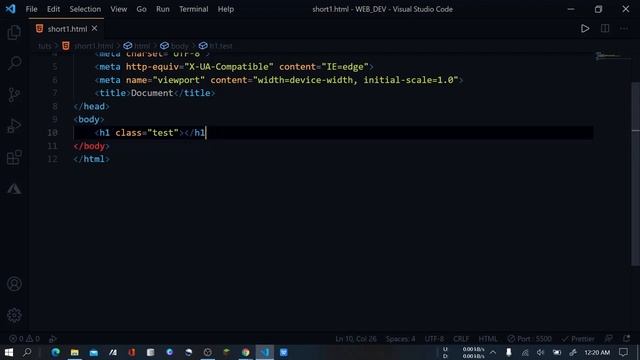This screenshot has height=360, width=640.
Task: Click the VS Code logo in title bar
Action: [10, 9]
